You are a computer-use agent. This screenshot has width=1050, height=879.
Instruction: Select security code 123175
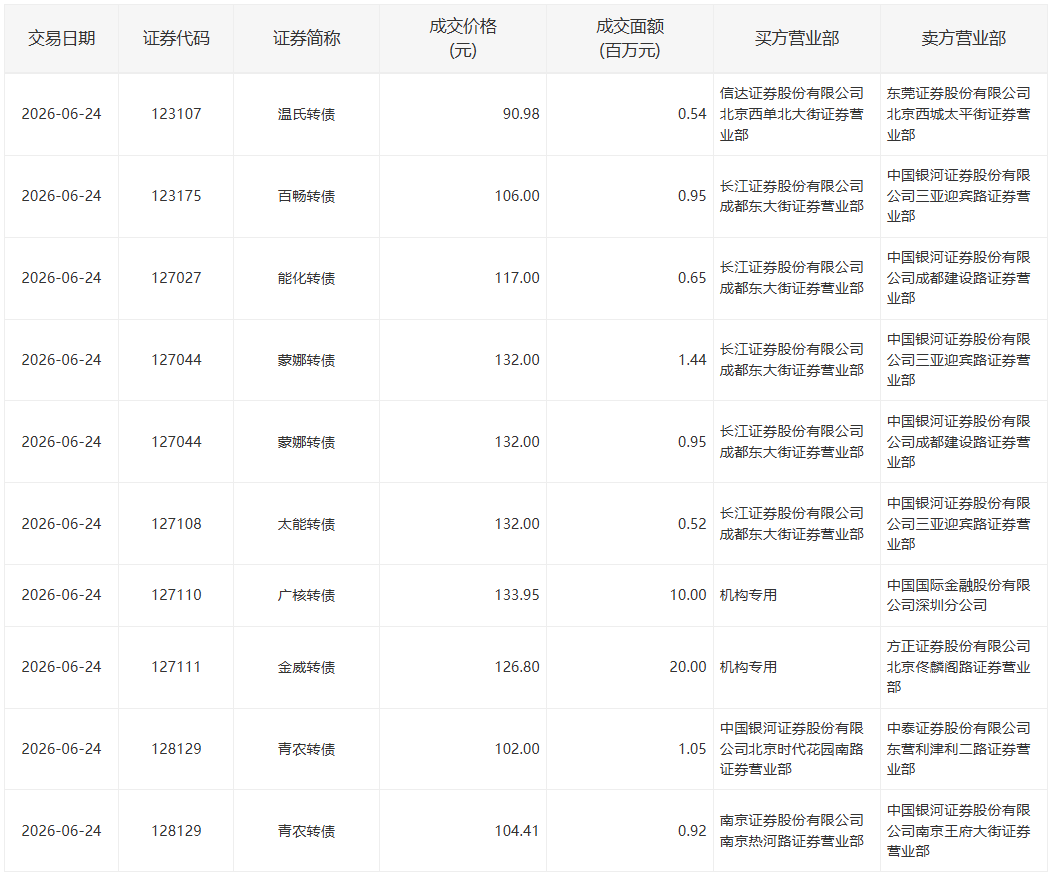click(176, 196)
